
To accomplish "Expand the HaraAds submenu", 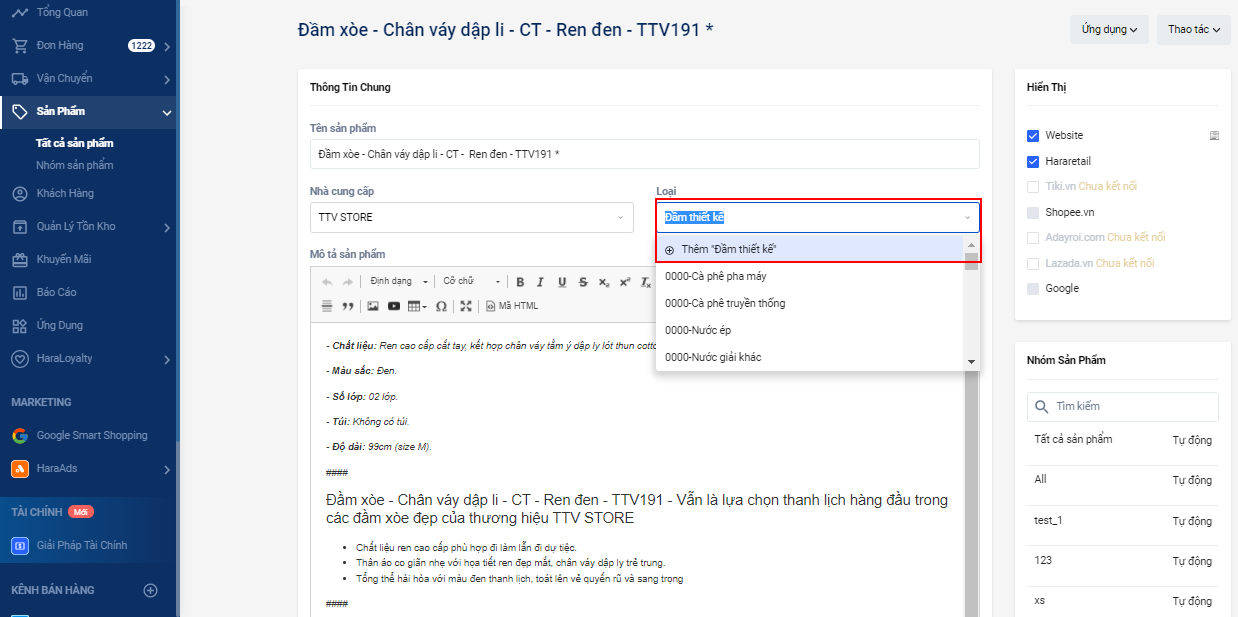I will [x=167, y=469].
